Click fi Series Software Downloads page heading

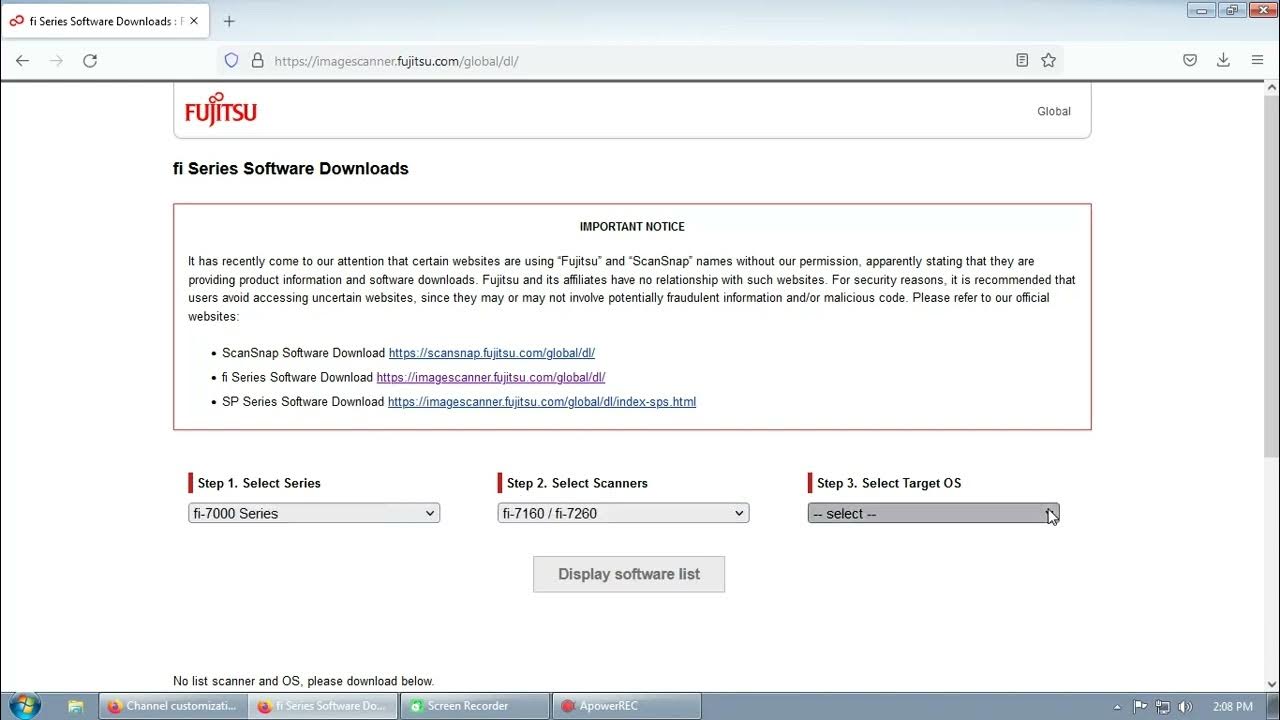[291, 169]
